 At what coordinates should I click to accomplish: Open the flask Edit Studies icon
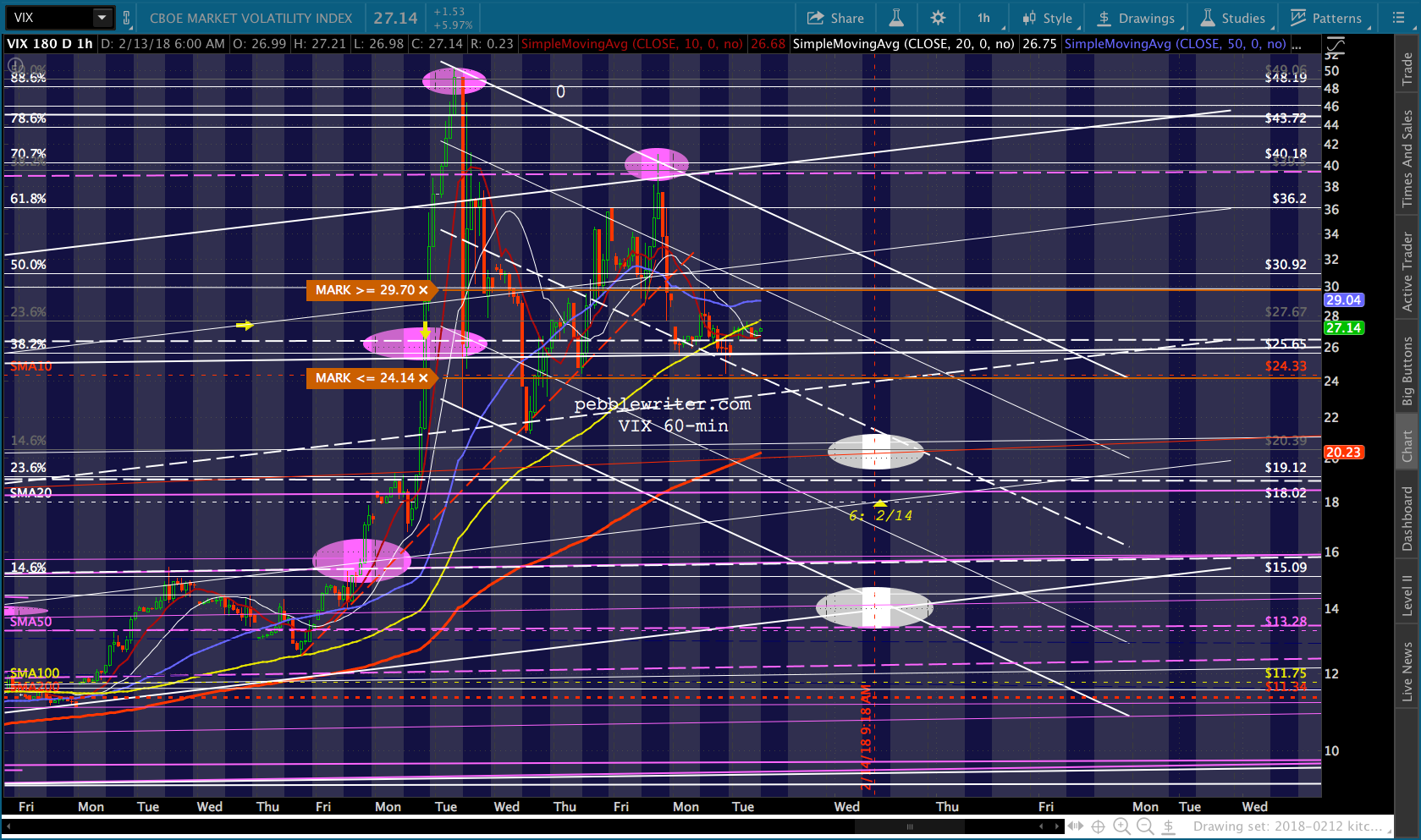[x=896, y=18]
